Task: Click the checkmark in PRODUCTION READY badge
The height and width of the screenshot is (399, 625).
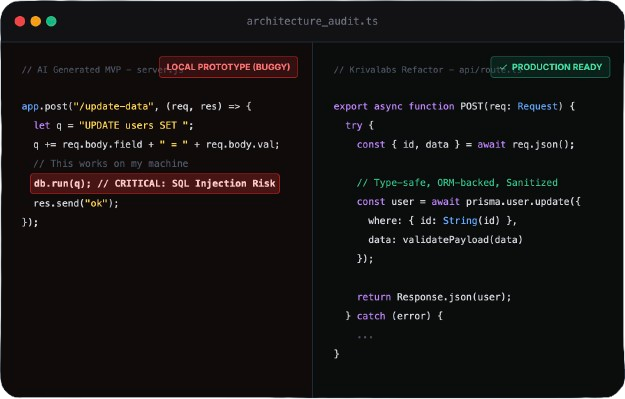Action: coord(504,67)
